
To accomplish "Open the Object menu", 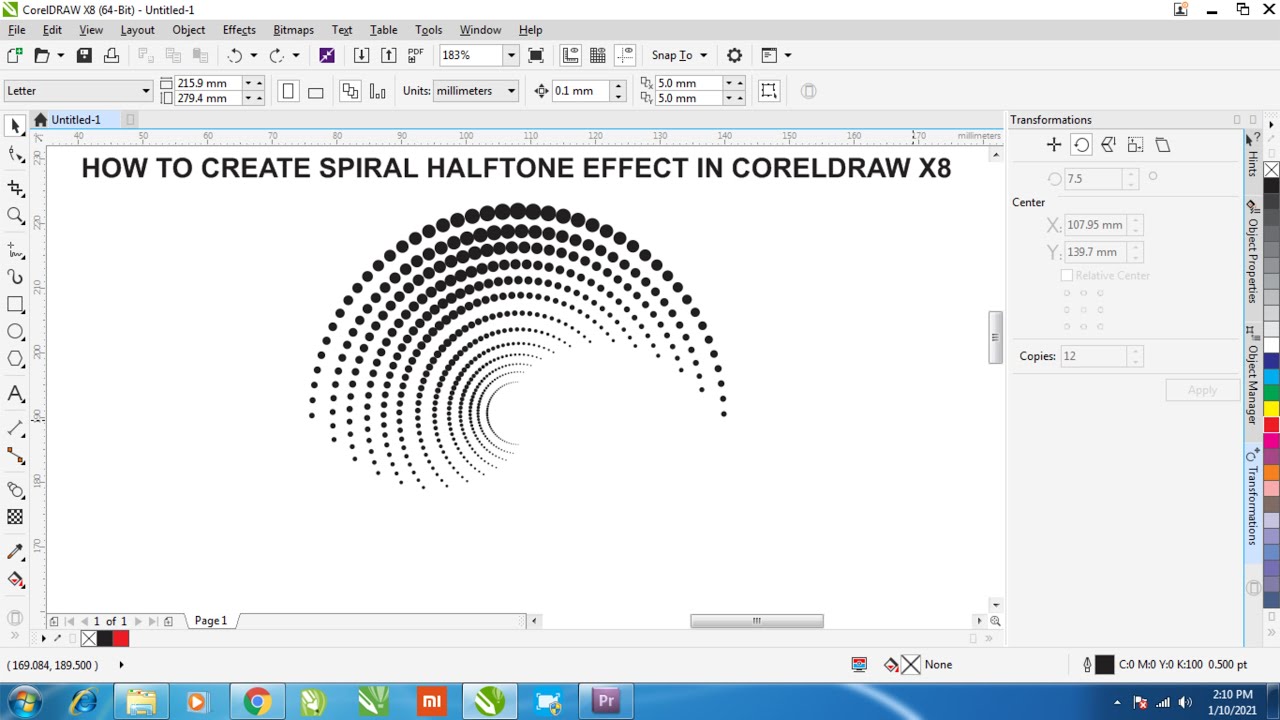I will [x=188, y=30].
